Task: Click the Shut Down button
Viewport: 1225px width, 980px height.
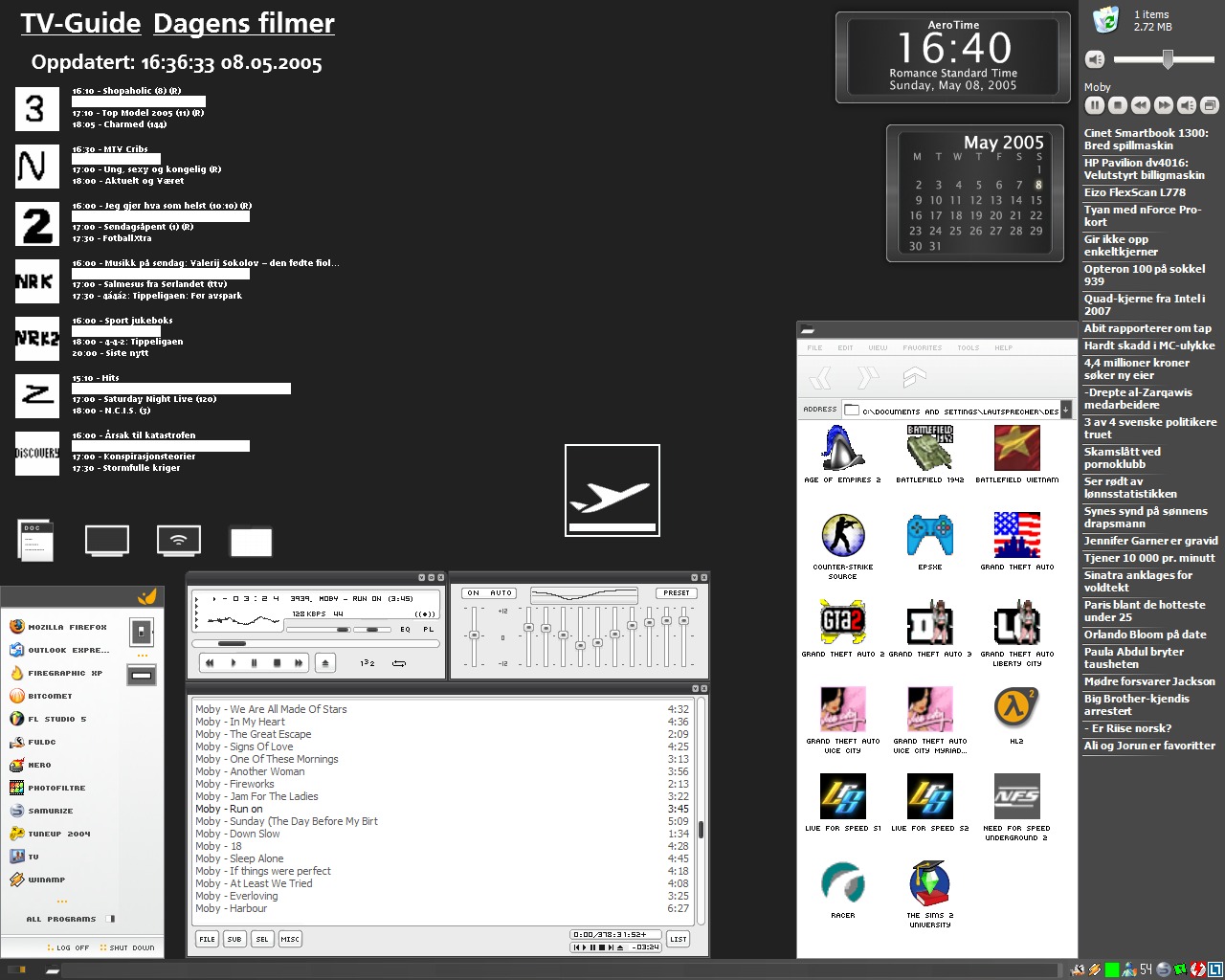Action: click(x=127, y=947)
